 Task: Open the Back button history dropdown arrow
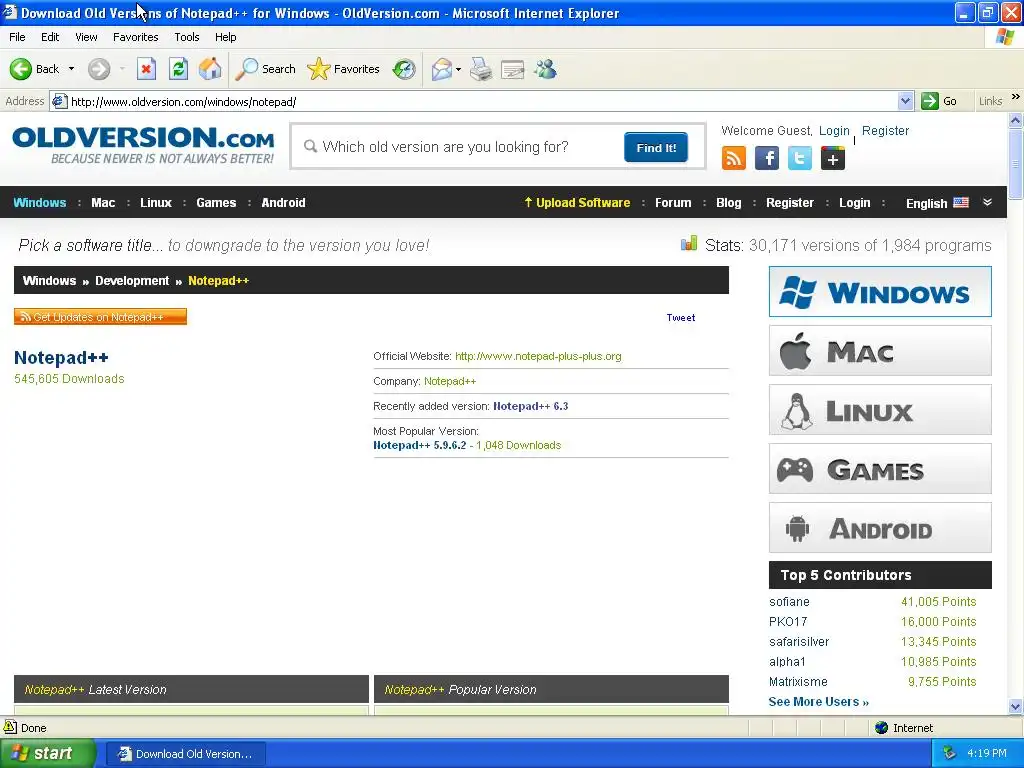[x=71, y=69]
